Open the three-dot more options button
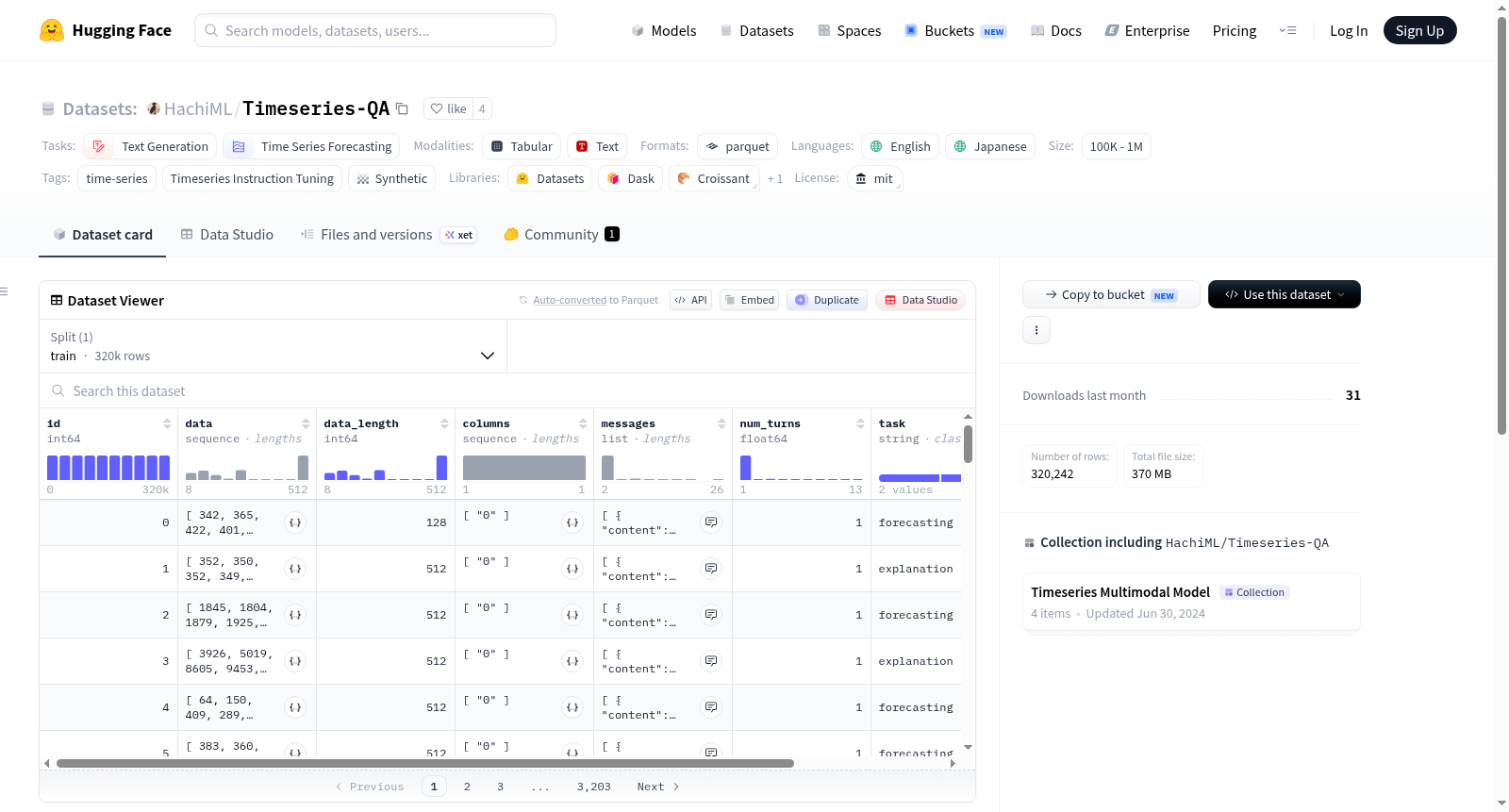Image resolution: width=1509 pixels, height=812 pixels. click(1036, 330)
